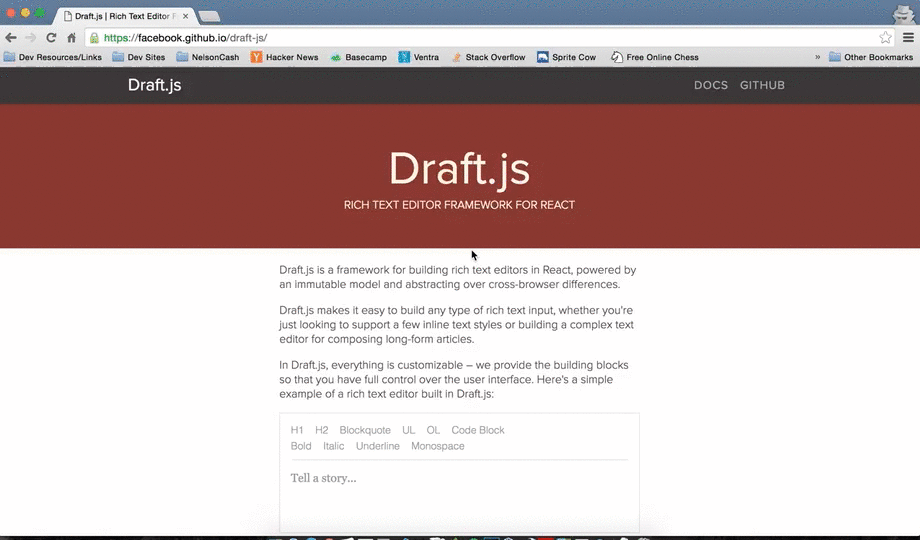Select the Draft.js browser tab
This screenshot has width=920, height=540.
[123, 16]
